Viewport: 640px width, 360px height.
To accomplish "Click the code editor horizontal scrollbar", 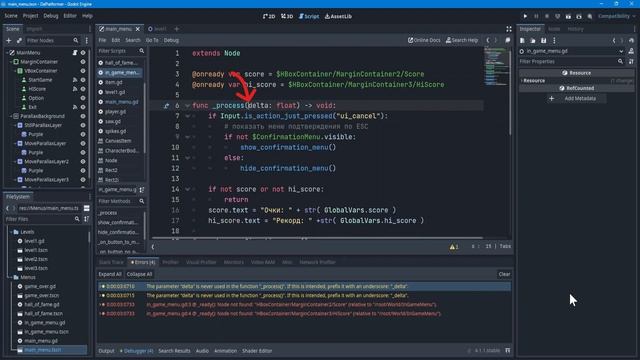I will tap(317, 238).
